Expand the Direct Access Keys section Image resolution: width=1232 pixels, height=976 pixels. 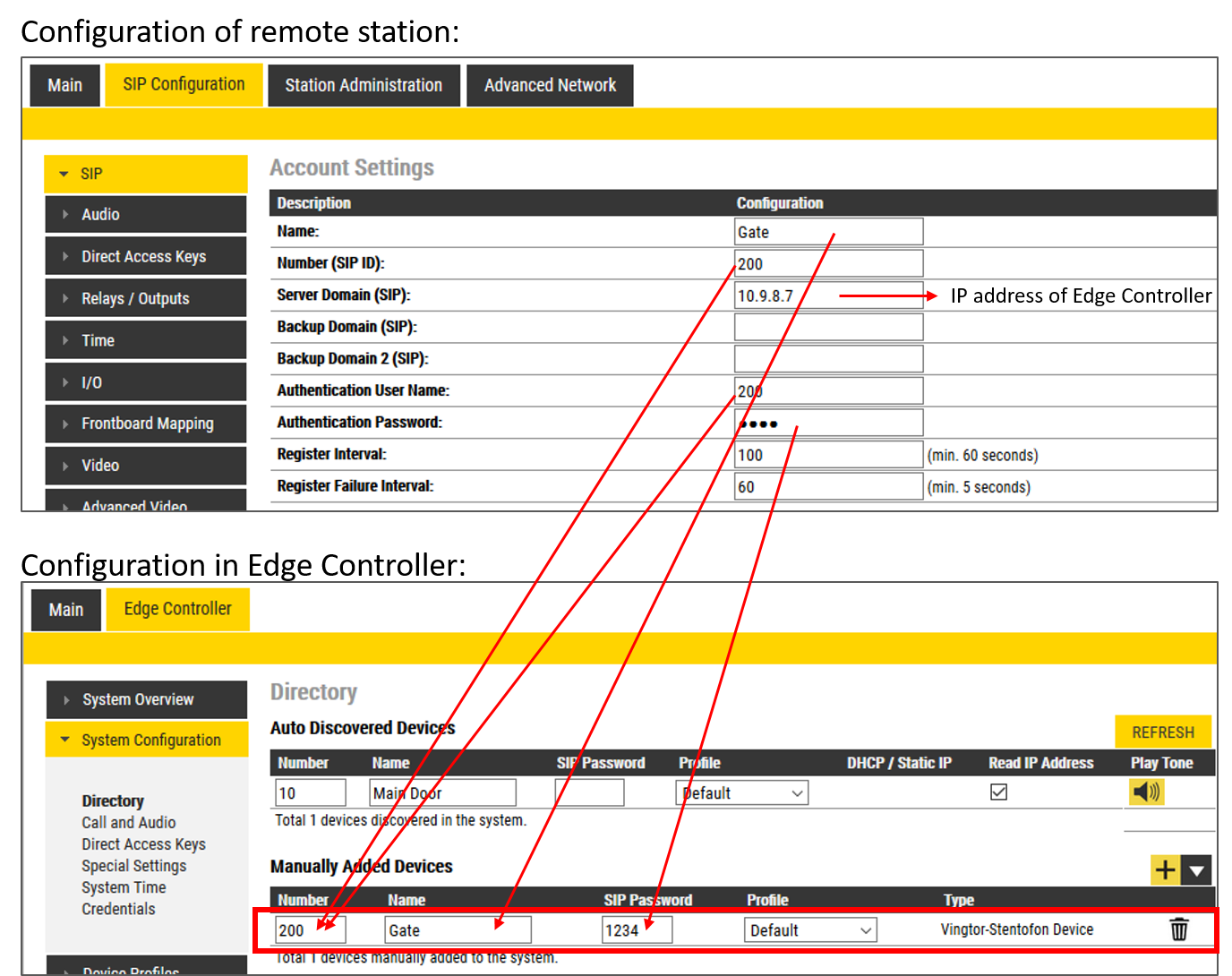click(146, 257)
